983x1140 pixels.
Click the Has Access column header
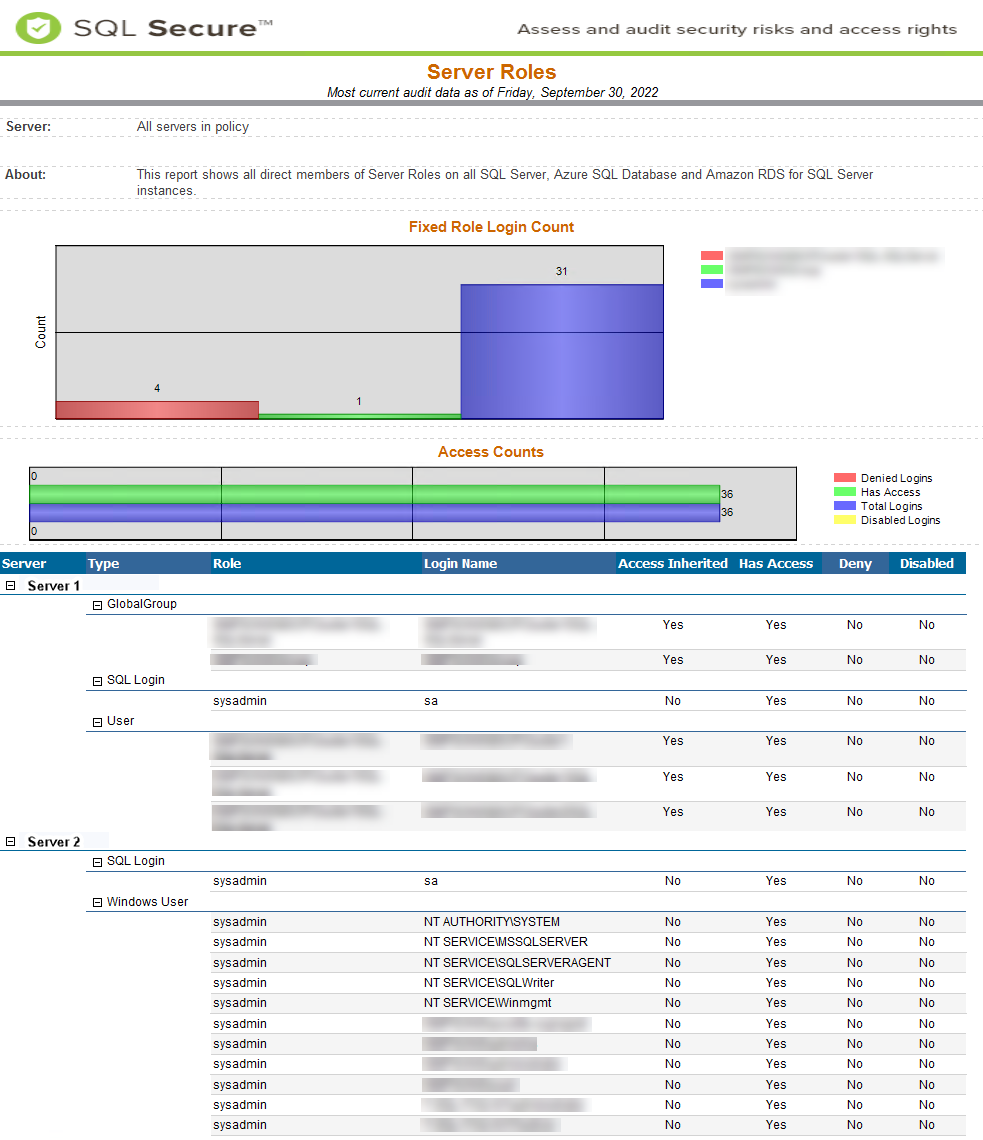[776, 563]
